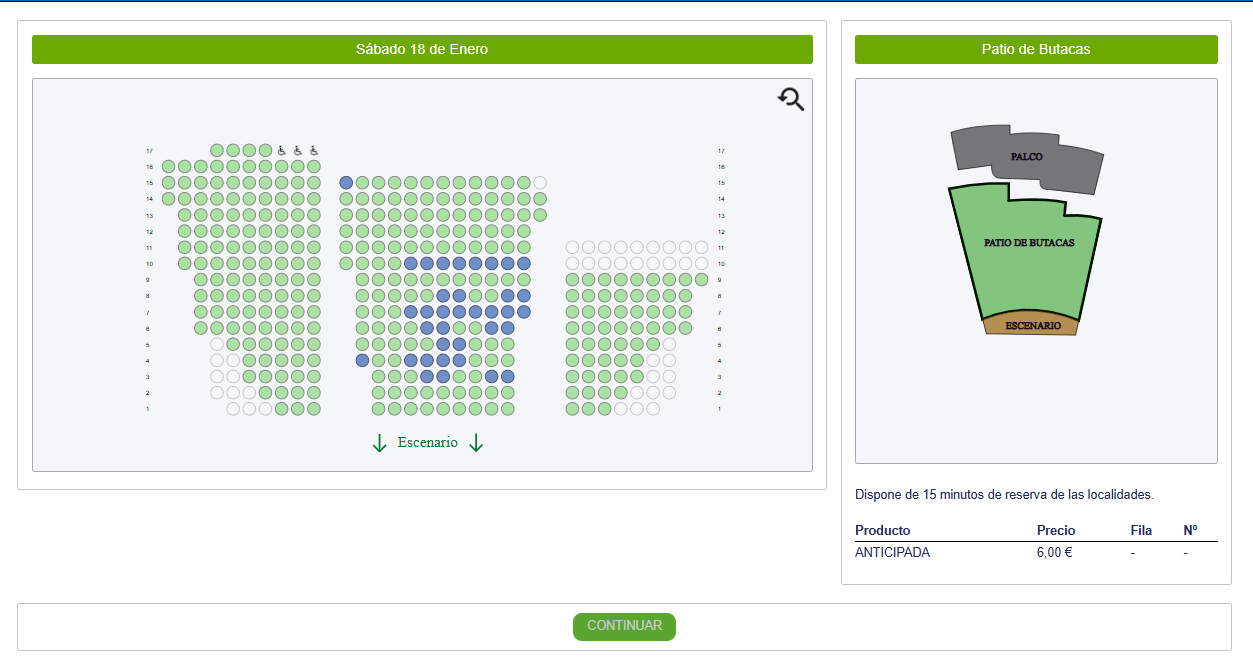
Task: Choose the rightmost green seat in row 9 right block
Action: [x=701, y=280]
